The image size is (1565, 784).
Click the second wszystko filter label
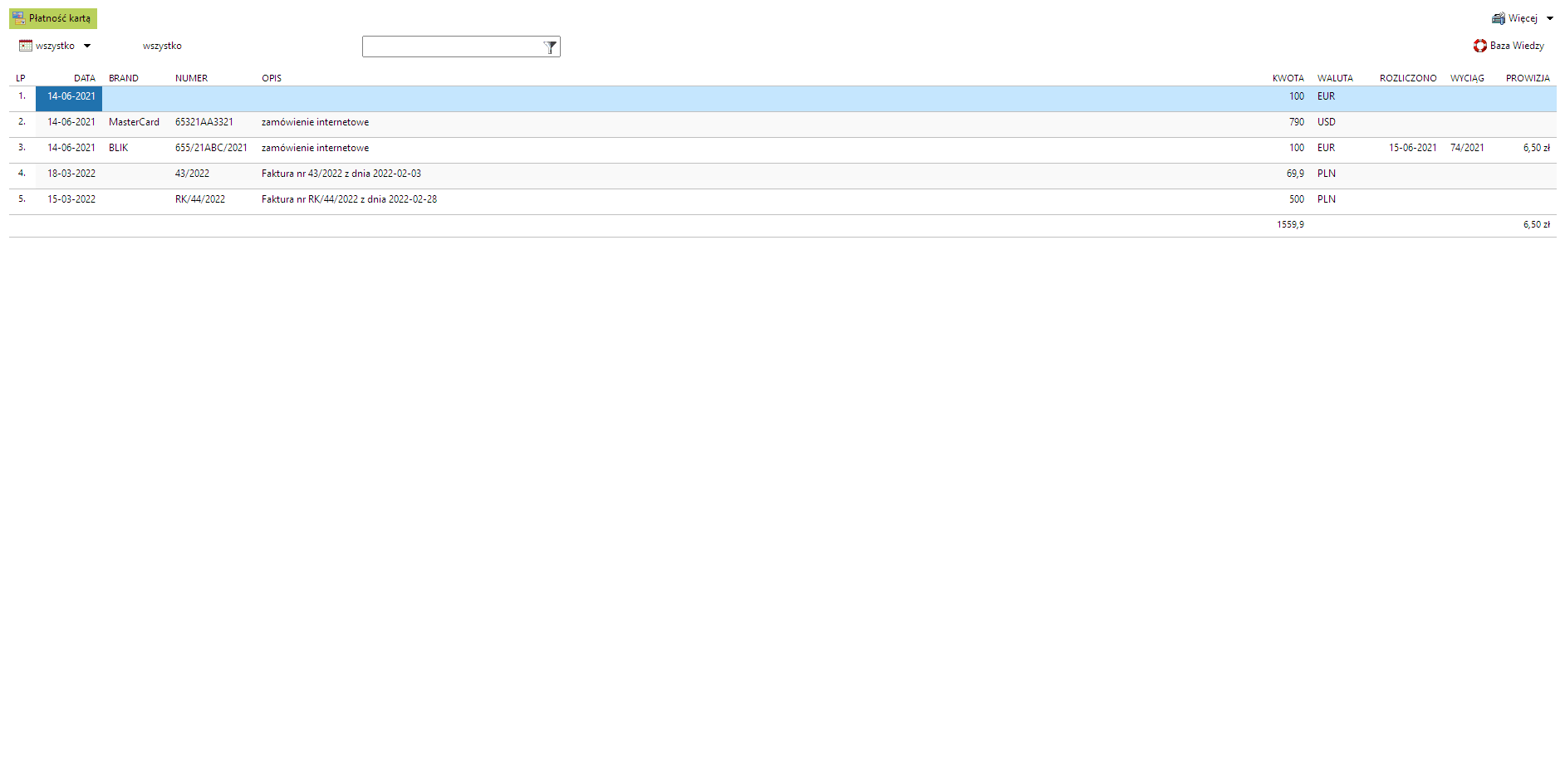(x=162, y=46)
